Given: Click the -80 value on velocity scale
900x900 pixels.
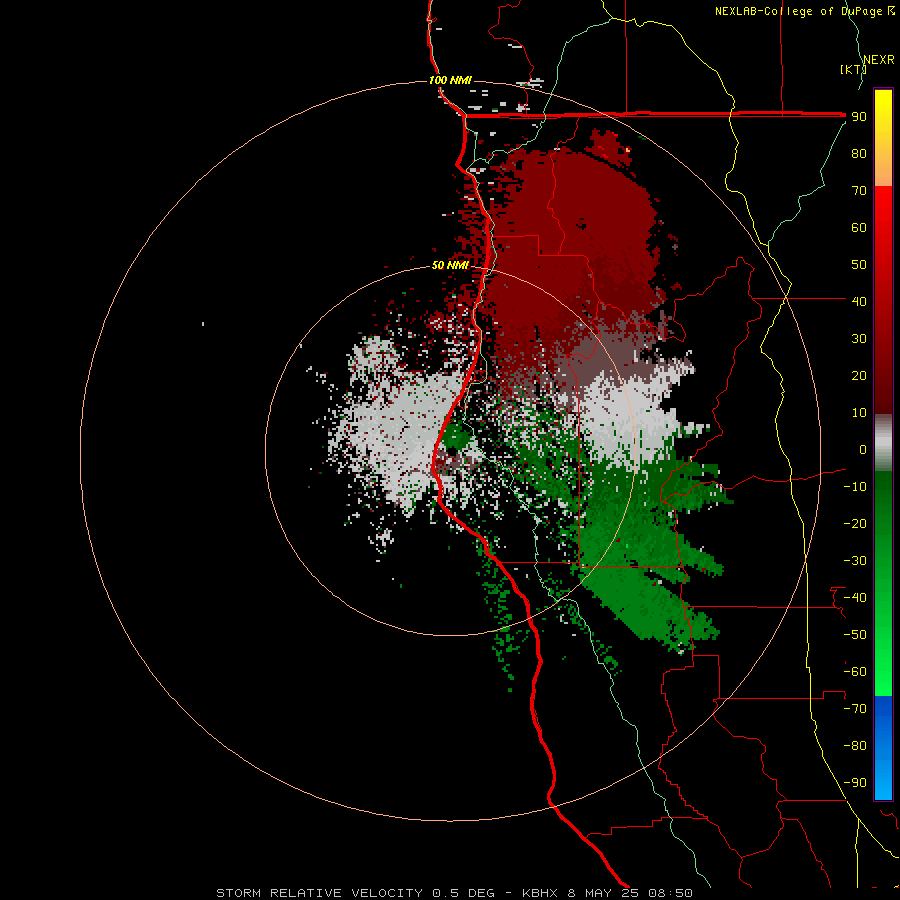Looking at the screenshot, I should pyautogui.click(x=855, y=746).
